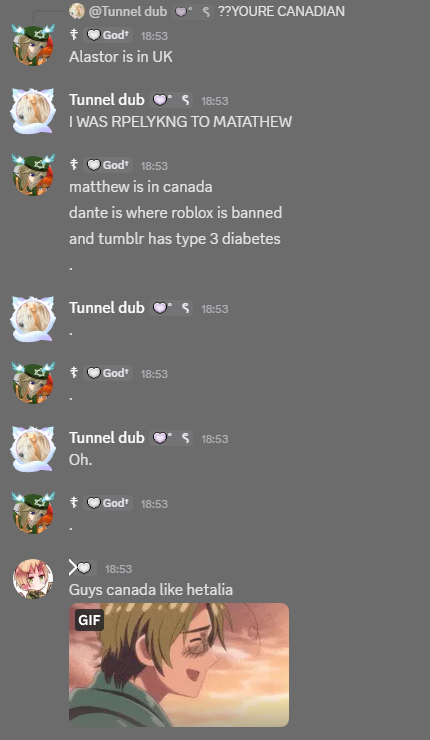
Task: Click the message 'dante is where roblox is banned'
Action: point(176,212)
